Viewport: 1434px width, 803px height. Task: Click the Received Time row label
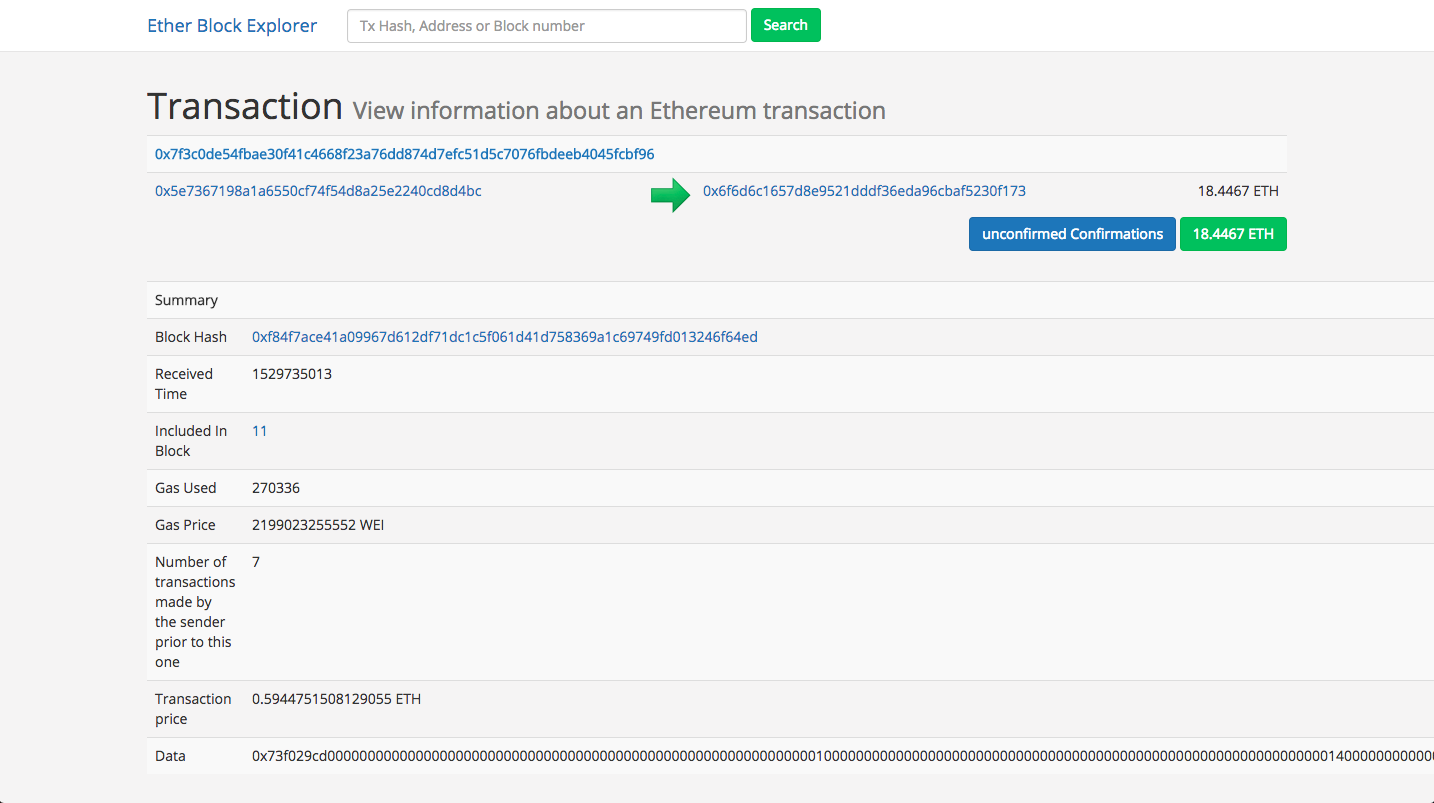[184, 384]
